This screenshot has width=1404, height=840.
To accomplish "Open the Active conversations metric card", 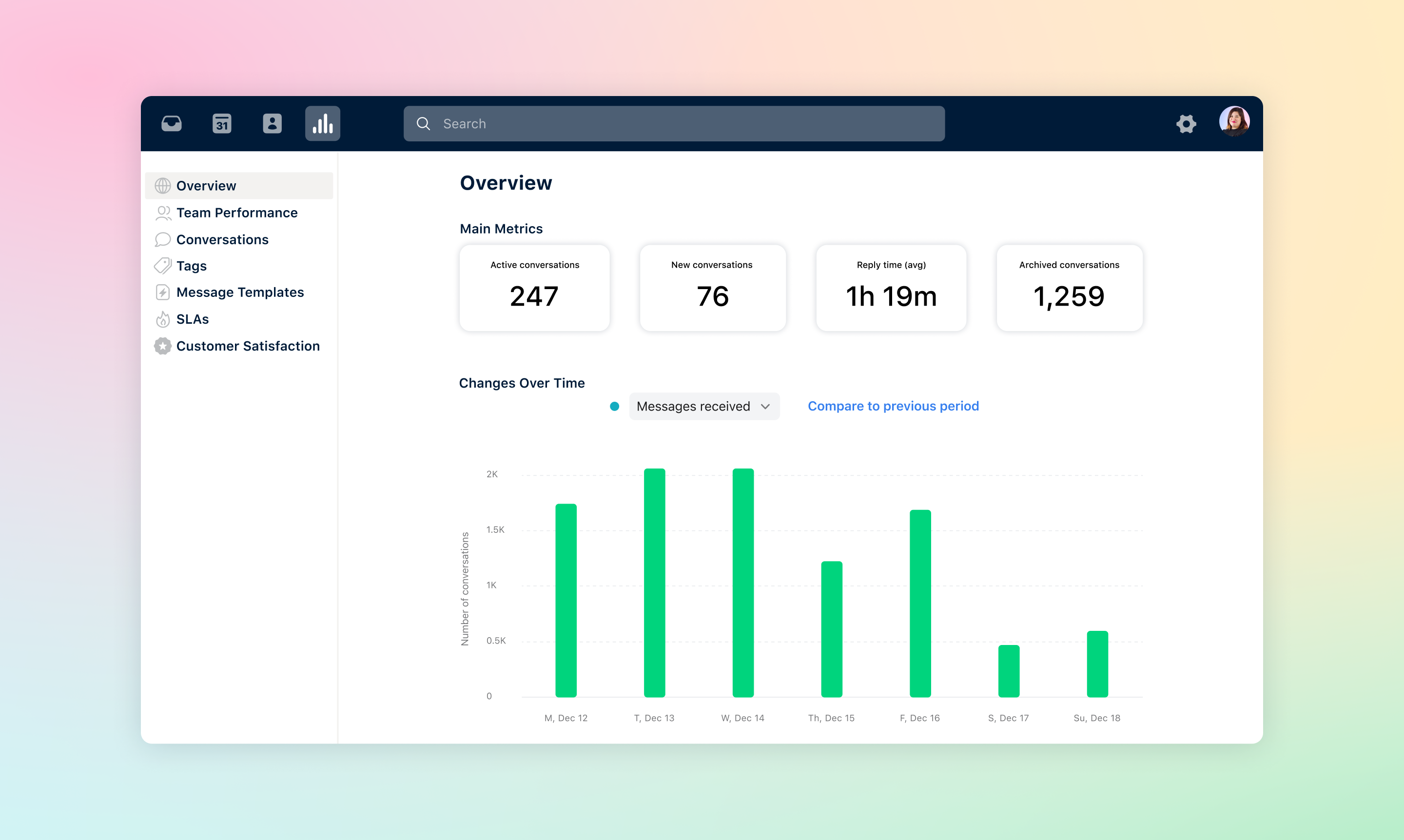I will tap(534, 288).
